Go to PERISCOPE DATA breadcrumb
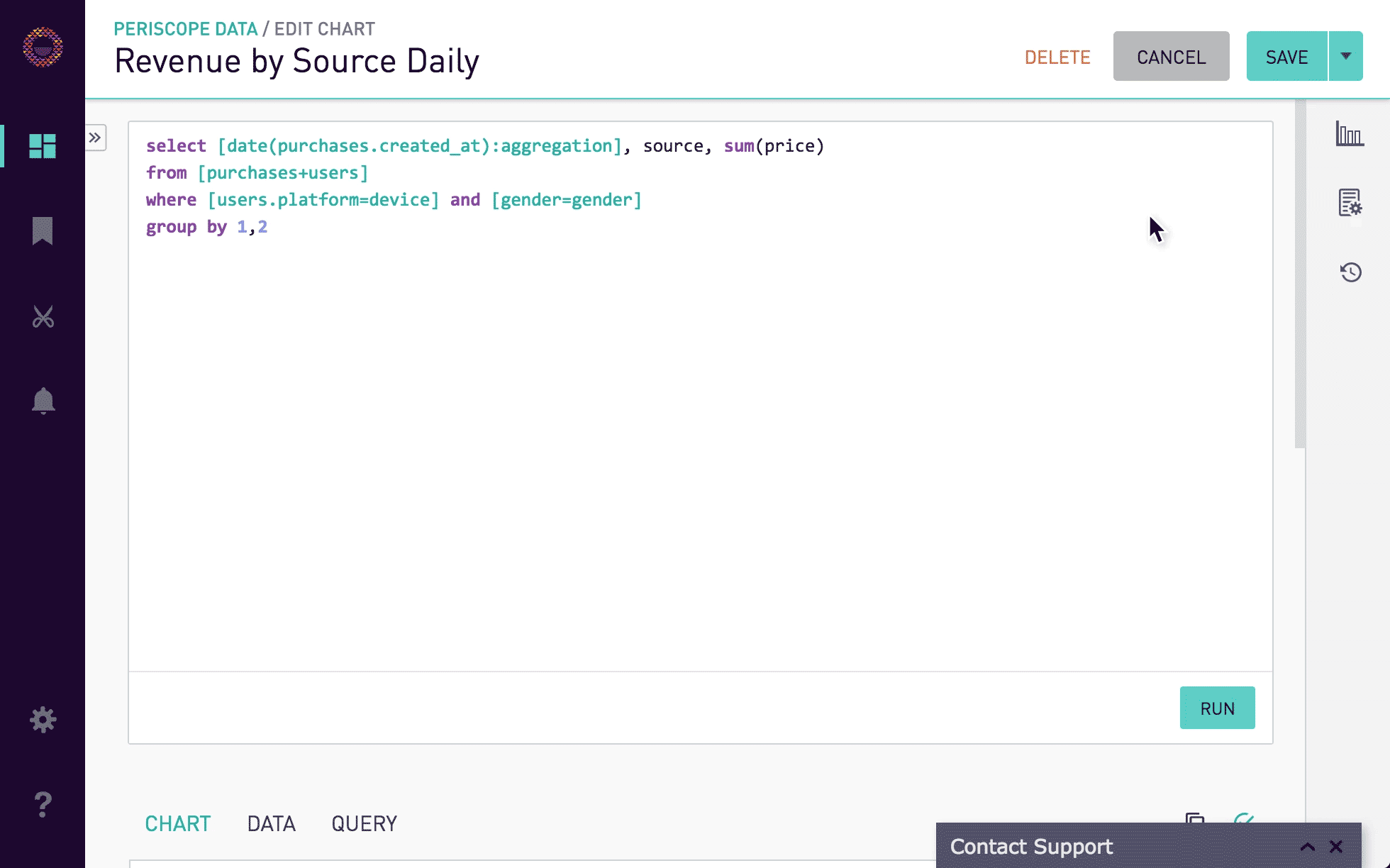 [x=186, y=29]
